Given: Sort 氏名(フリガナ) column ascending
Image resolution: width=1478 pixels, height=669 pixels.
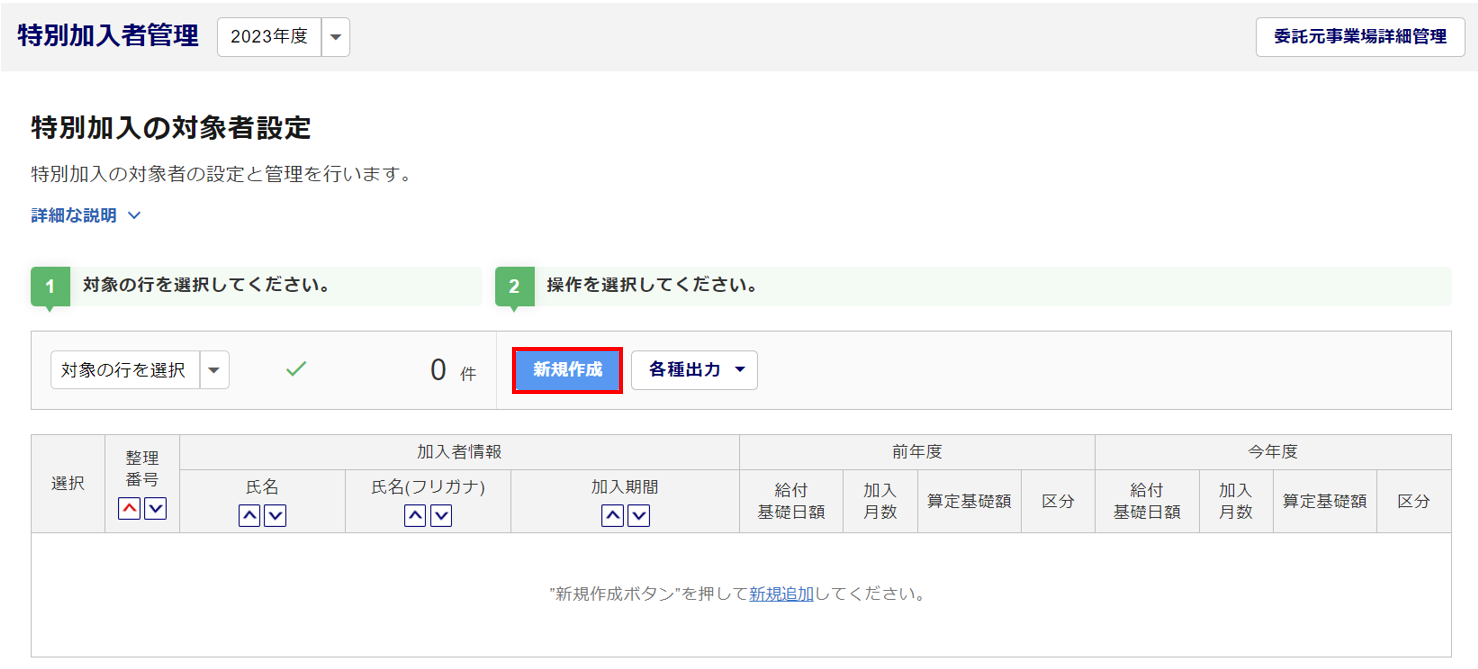Looking at the screenshot, I should (x=415, y=516).
